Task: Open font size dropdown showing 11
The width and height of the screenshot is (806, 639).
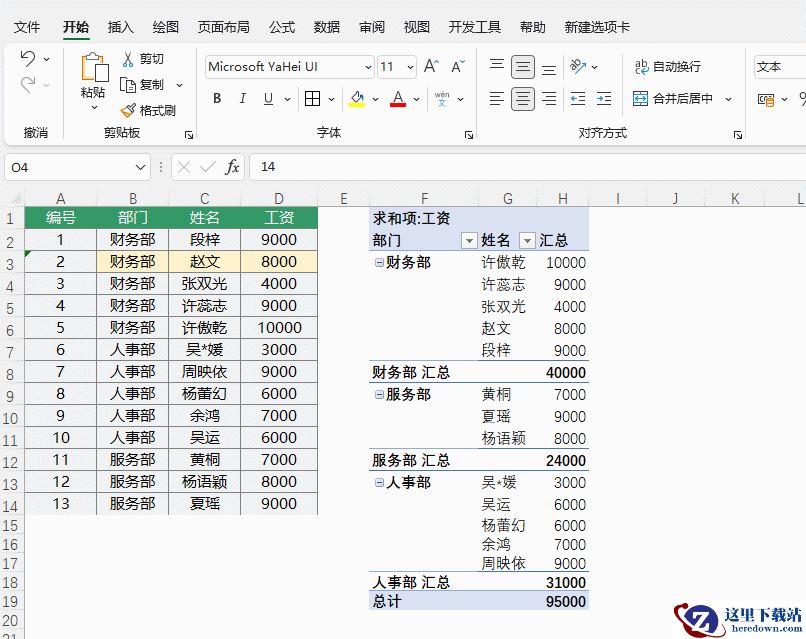Action: (x=410, y=67)
